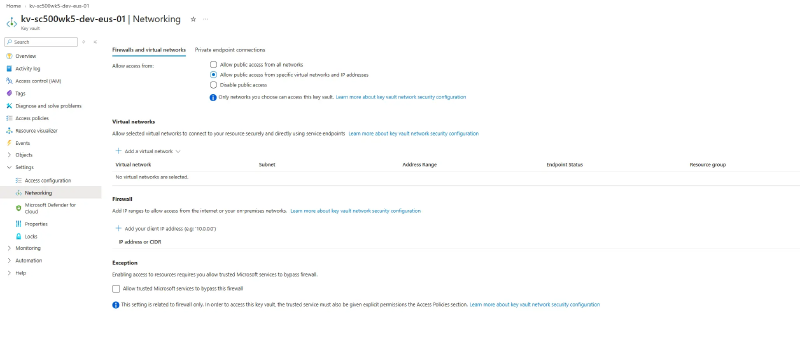Click kv-sc500wk5-dev-eus-01 breadcrumb link
This screenshot has height=361, width=800.
click(x=58, y=6)
